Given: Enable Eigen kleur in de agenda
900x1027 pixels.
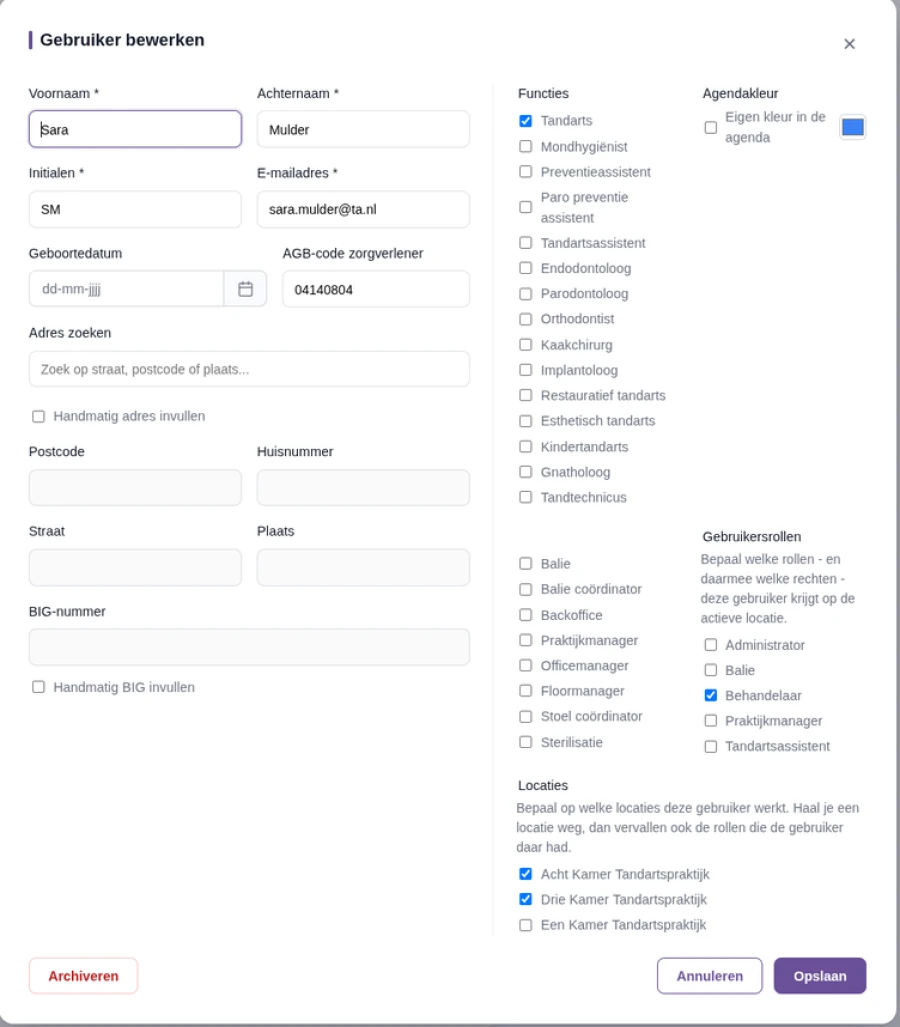Looking at the screenshot, I should (711, 127).
